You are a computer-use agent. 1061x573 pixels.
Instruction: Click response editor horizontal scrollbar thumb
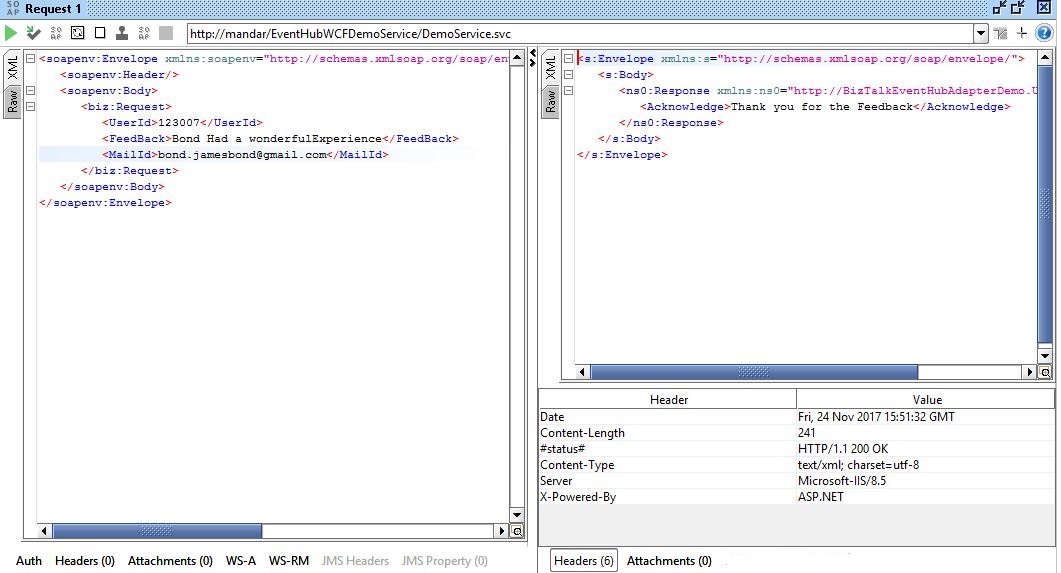(x=754, y=372)
